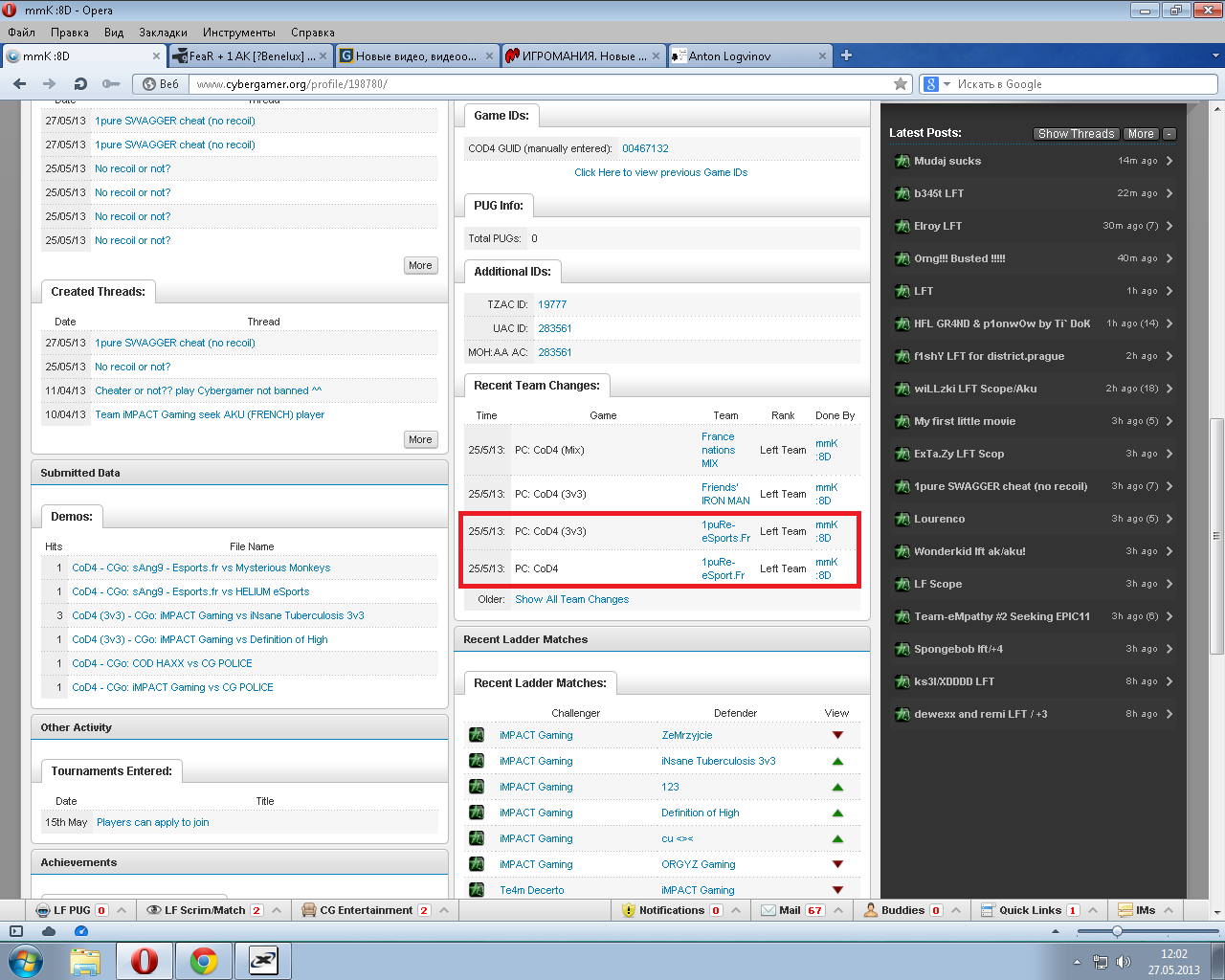Click the green up arrow for Definition of High match
The image size is (1225, 980).
[837, 813]
